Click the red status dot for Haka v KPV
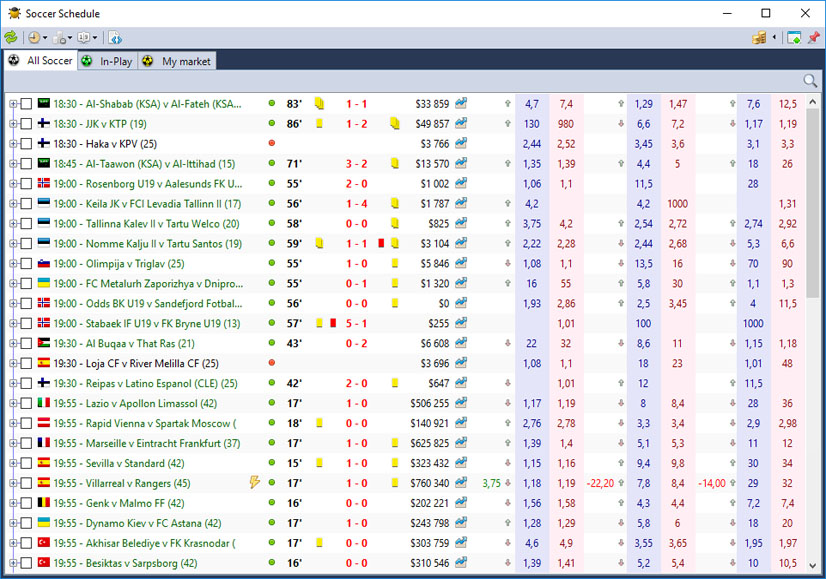The image size is (826, 579). (x=272, y=143)
